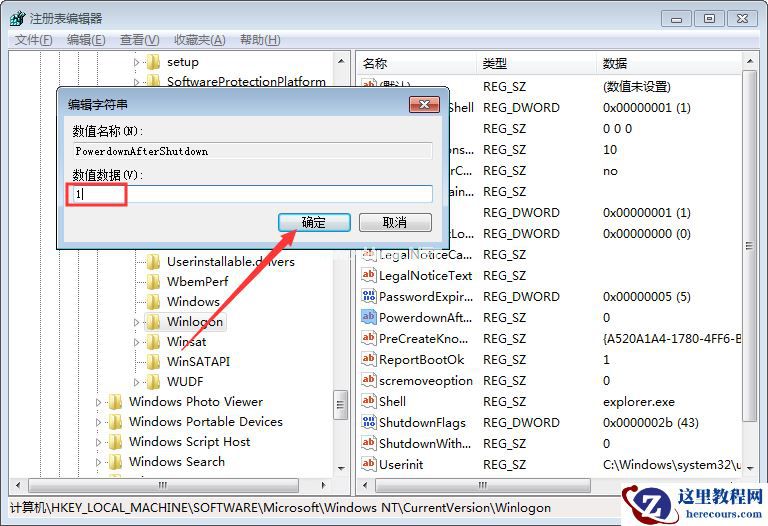
Task: Click the ShutdownWith... string value icon
Action: tap(368, 443)
